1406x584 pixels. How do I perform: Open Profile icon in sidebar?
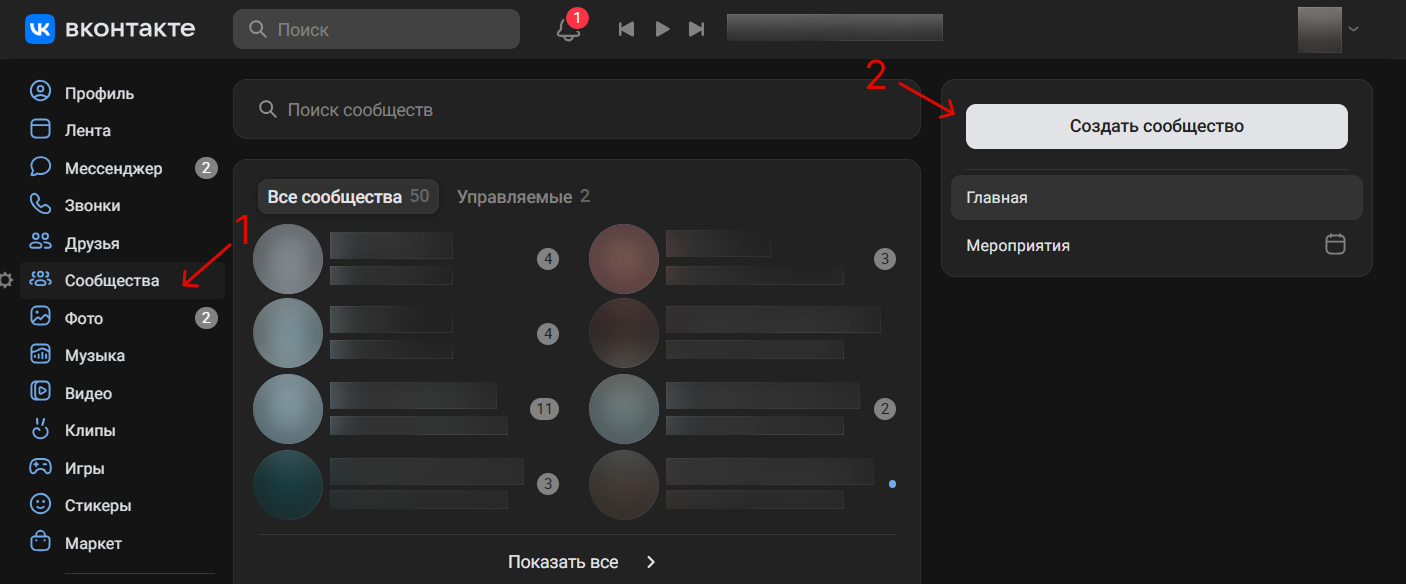pos(40,92)
